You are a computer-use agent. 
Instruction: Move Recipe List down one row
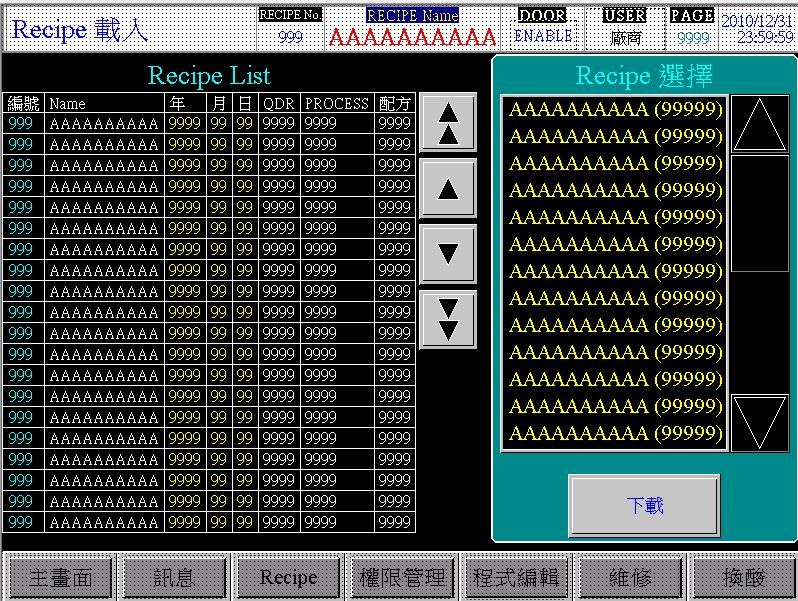coord(448,254)
